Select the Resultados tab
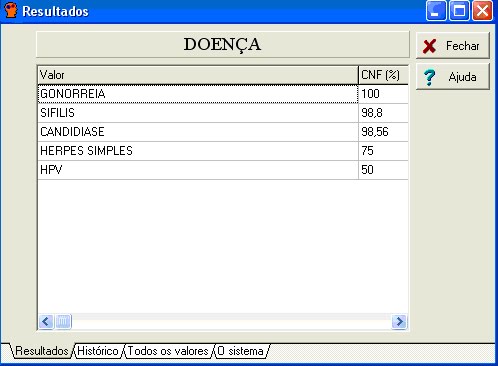The height and width of the screenshot is (366, 498). click(42, 351)
